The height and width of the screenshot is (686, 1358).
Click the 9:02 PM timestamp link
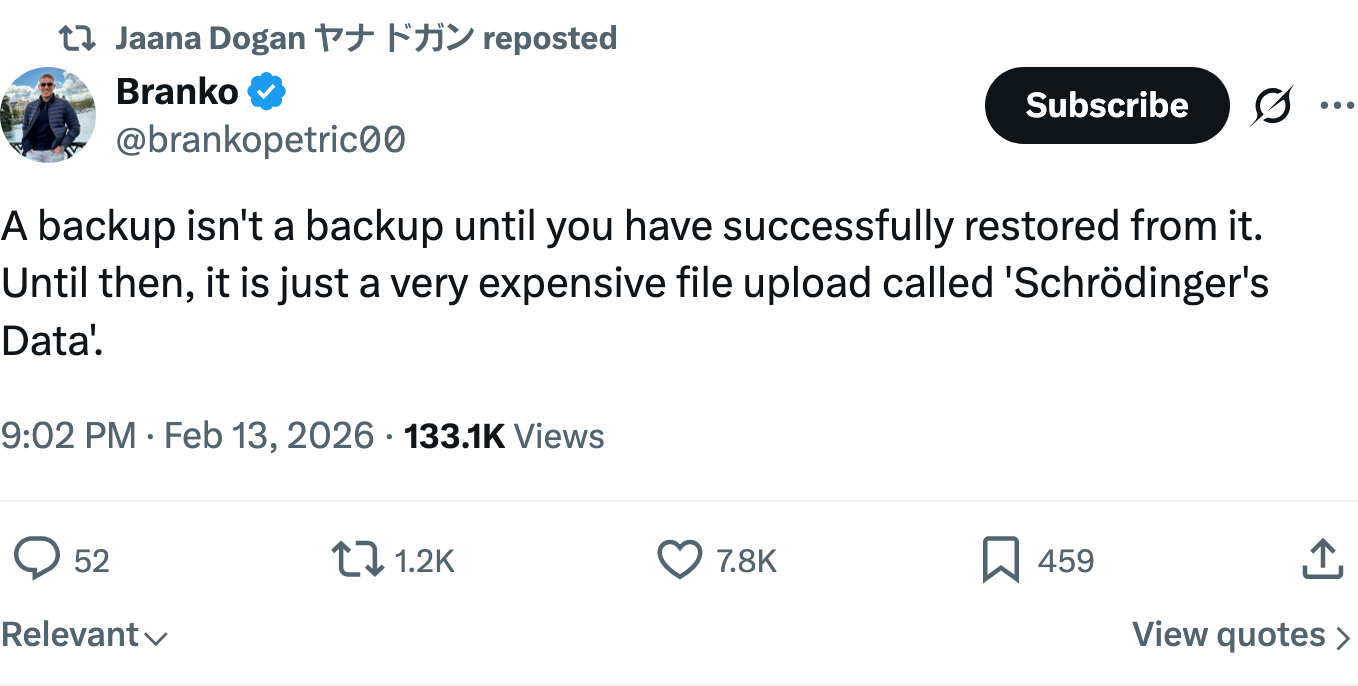(x=187, y=437)
